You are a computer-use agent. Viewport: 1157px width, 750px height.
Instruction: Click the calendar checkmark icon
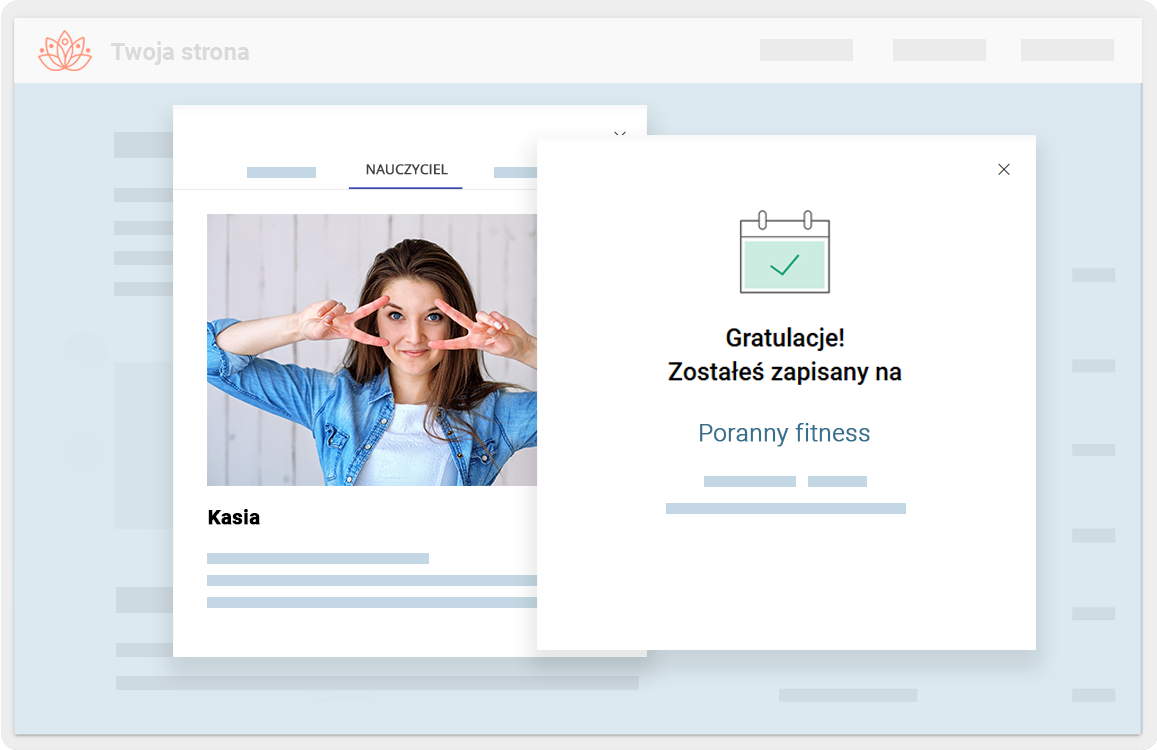(x=784, y=252)
